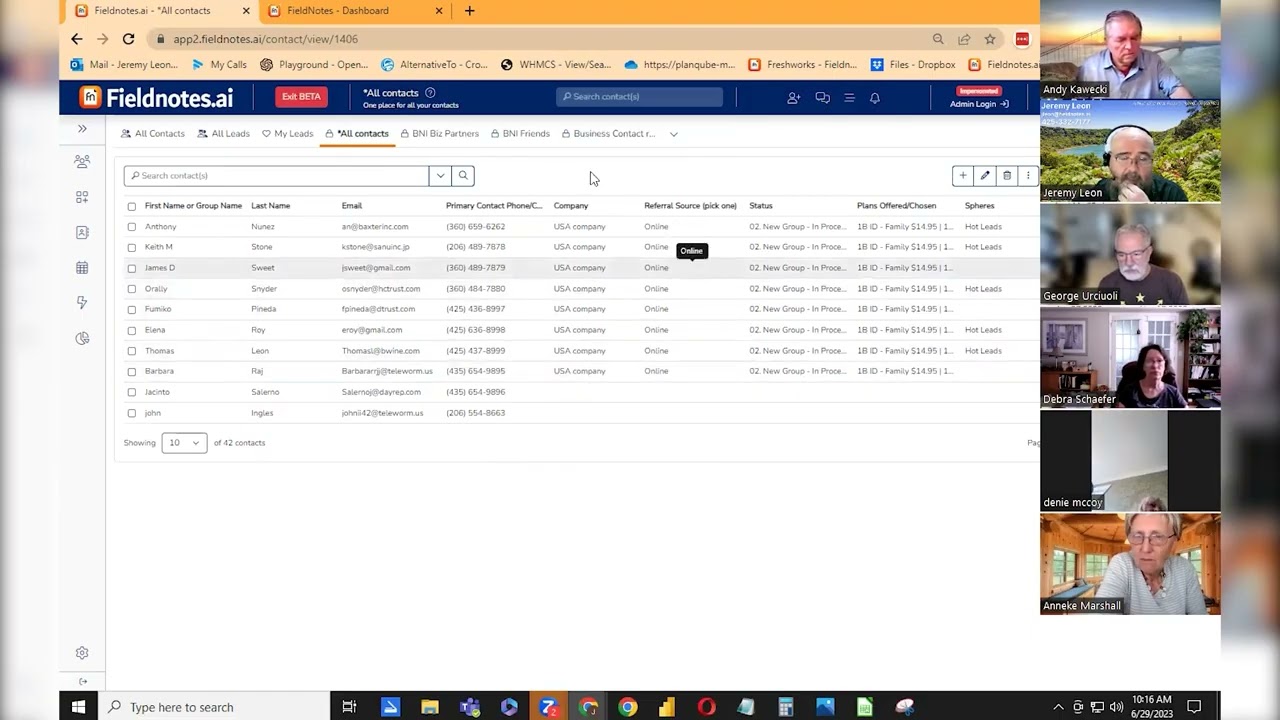Reload the page with refresh icon

pos(128,39)
